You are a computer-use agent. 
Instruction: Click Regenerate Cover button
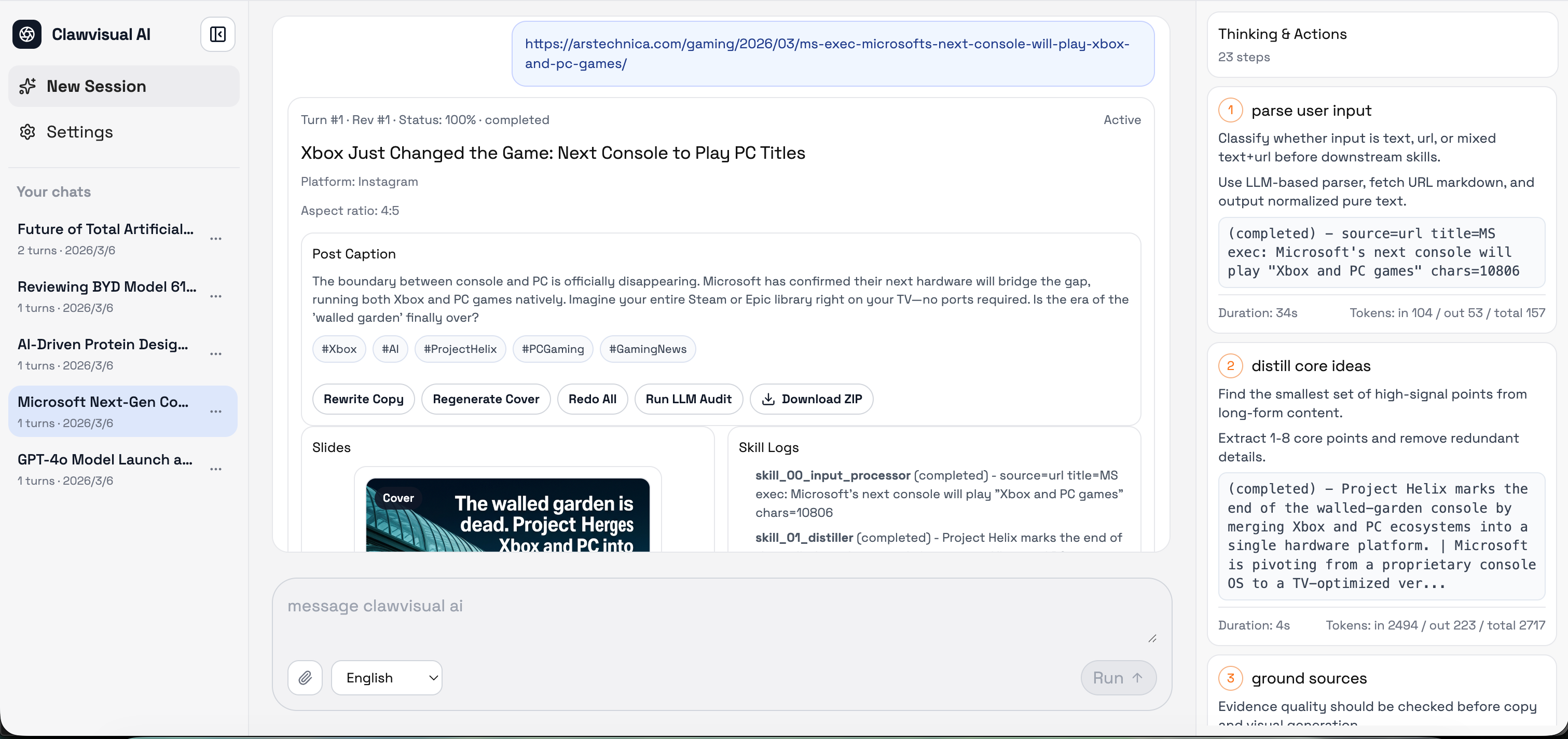pyautogui.click(x=486, y=399)
